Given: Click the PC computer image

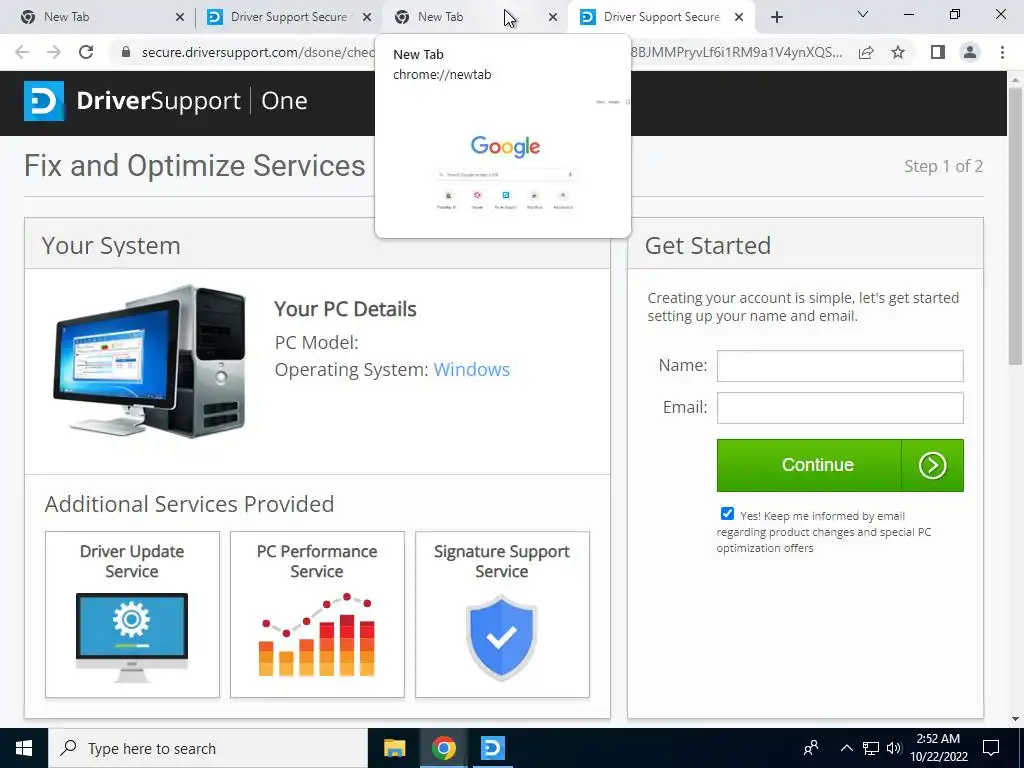Looking at the screenshot, I should pyautogui.click(x=150, y=361).
